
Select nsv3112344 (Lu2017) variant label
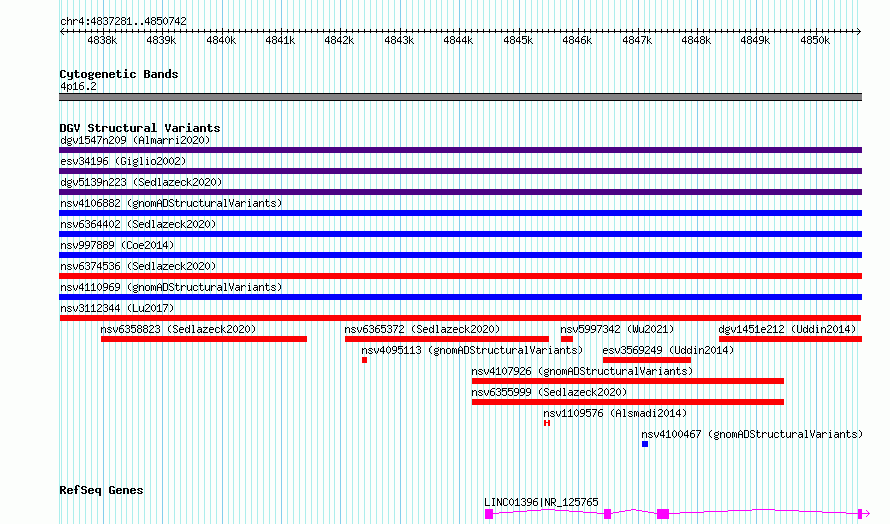tap(117, 308)
